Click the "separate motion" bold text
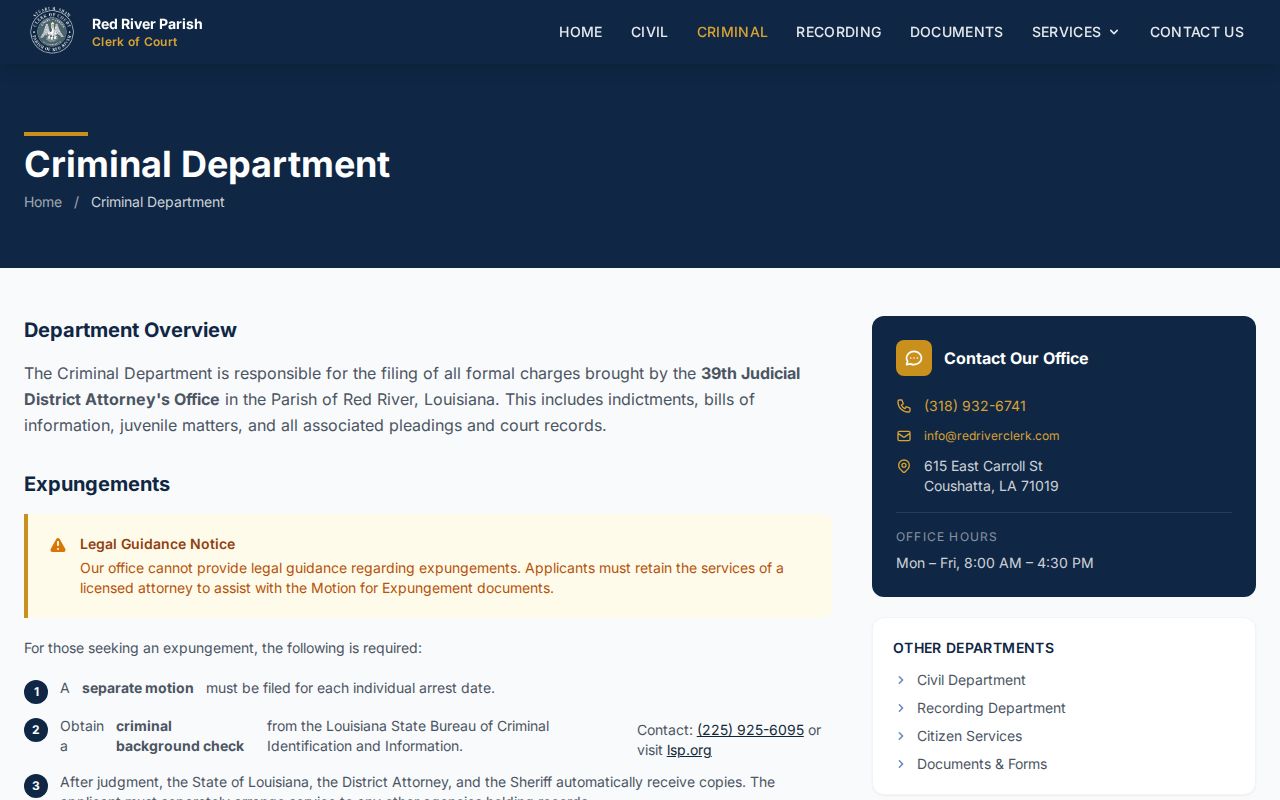Screen dimensions: 1280x800 138,688
